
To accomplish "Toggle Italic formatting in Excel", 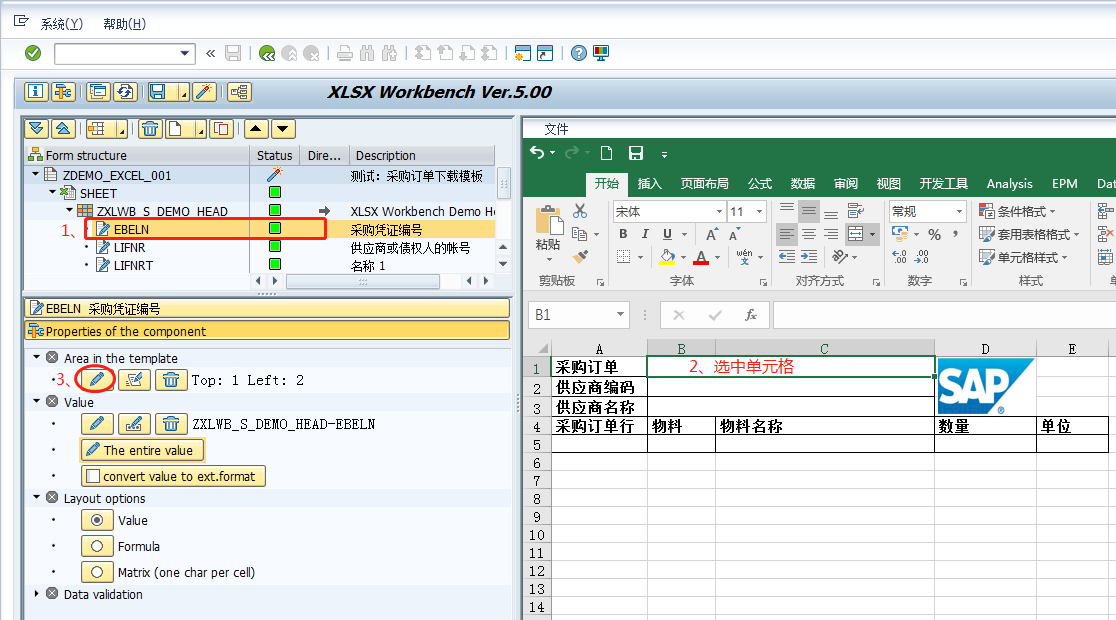I will coord(645,234).
